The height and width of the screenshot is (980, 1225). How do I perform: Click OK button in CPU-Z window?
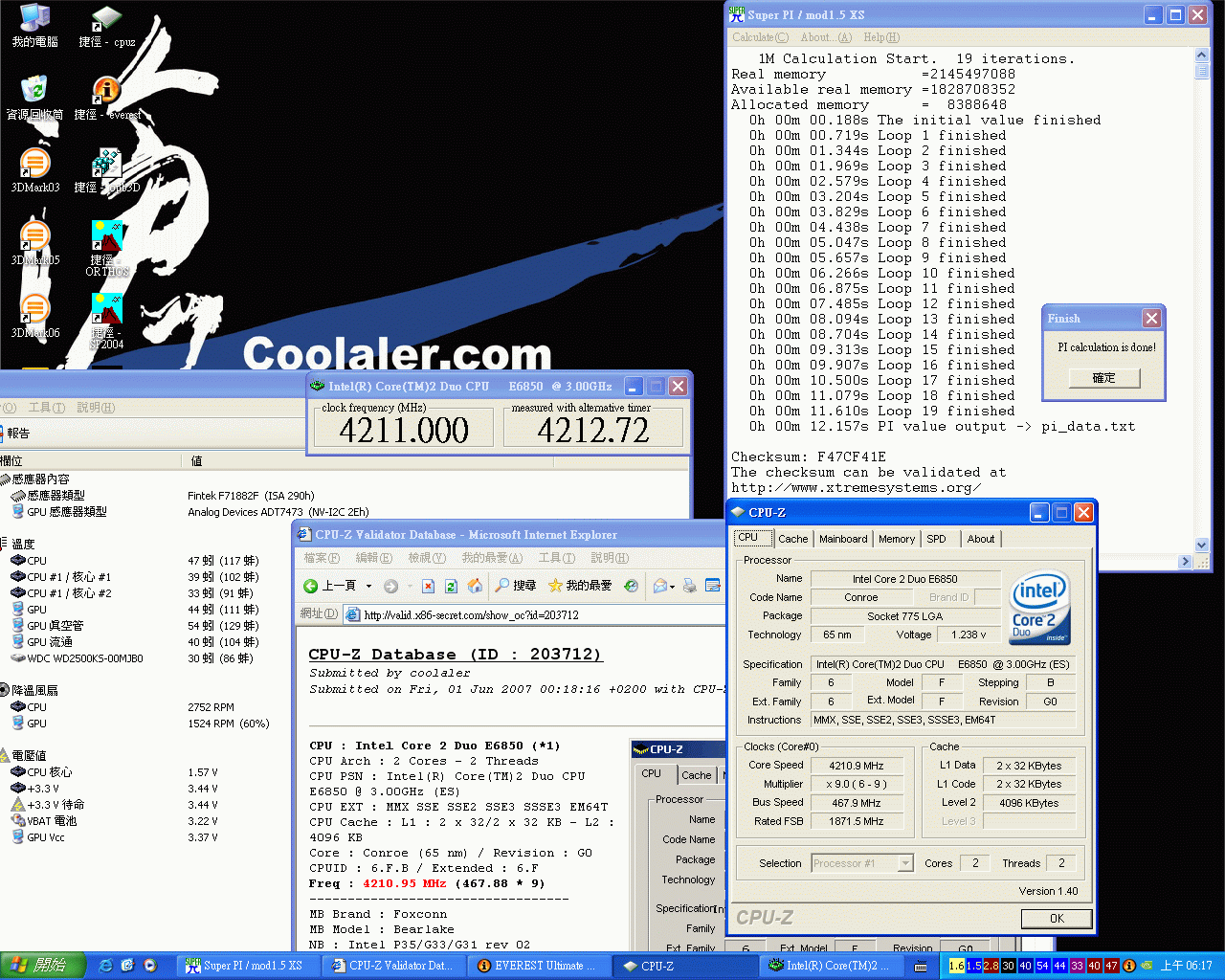coord(1057,919)
